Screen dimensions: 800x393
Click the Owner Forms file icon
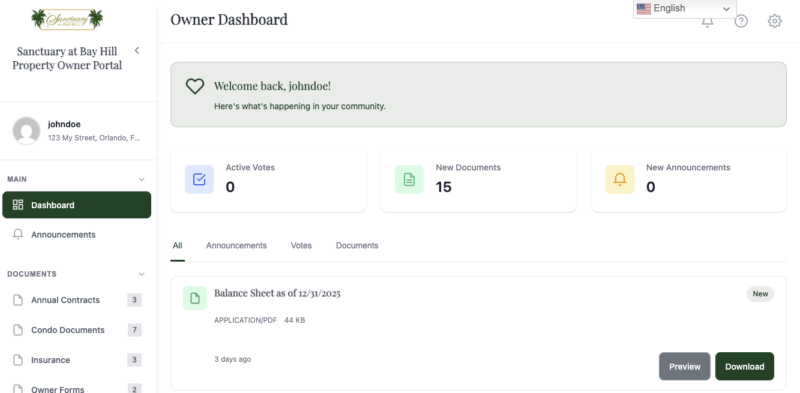[18, 389]
